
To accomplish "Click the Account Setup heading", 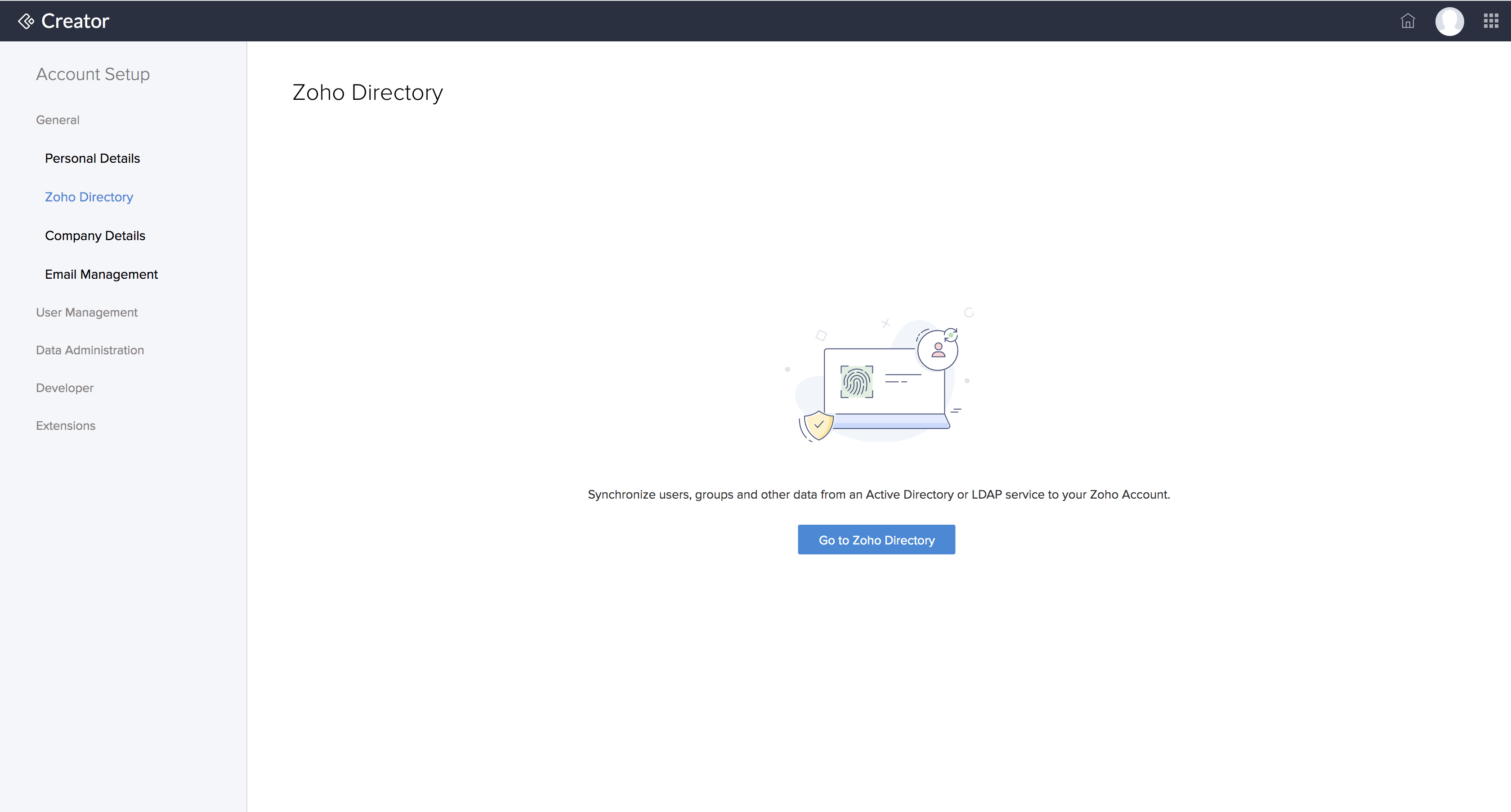I will [x=92, y=74].
